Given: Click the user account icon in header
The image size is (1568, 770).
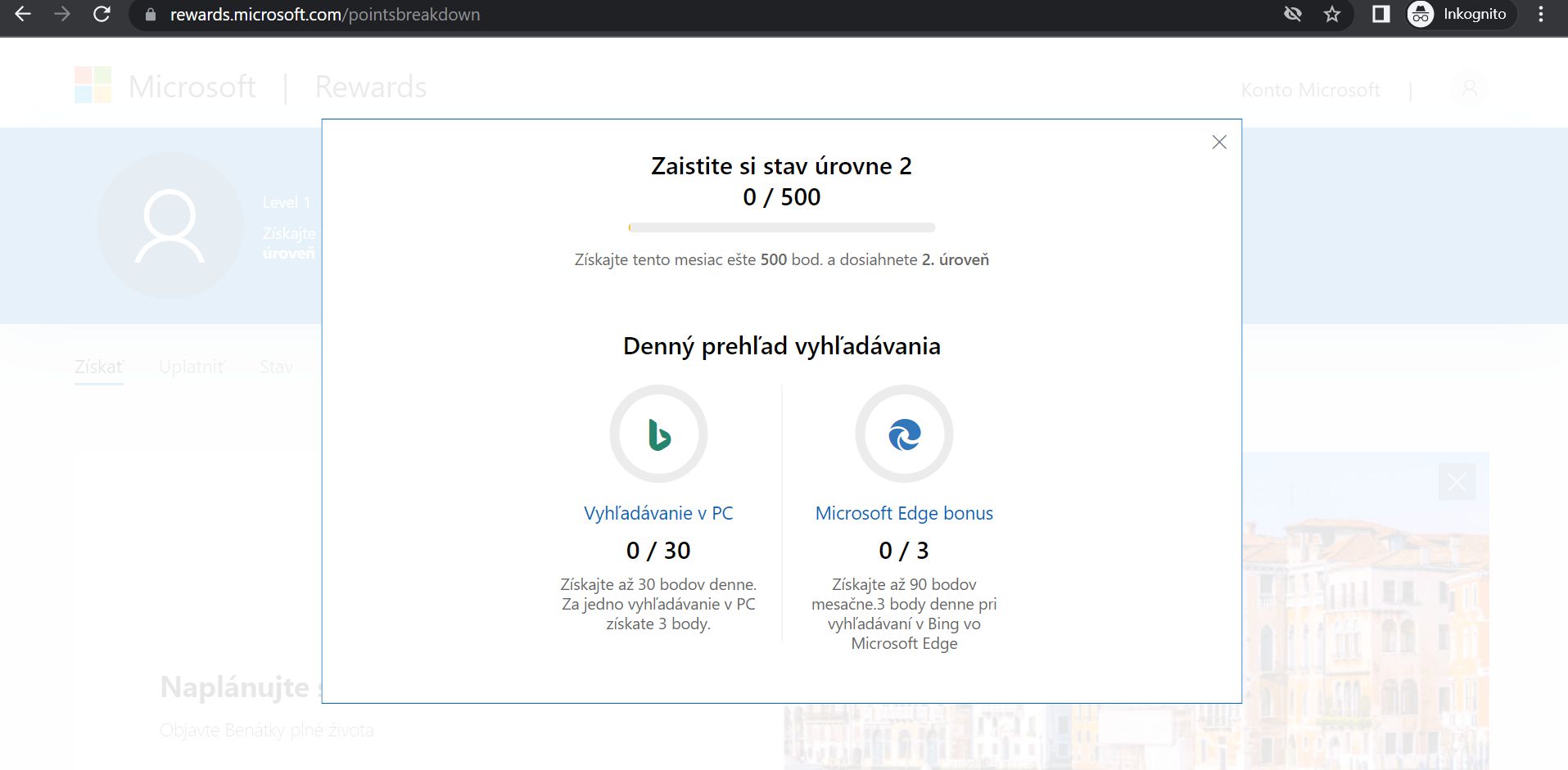Looking at the screenshot, I should [1470, 88].
